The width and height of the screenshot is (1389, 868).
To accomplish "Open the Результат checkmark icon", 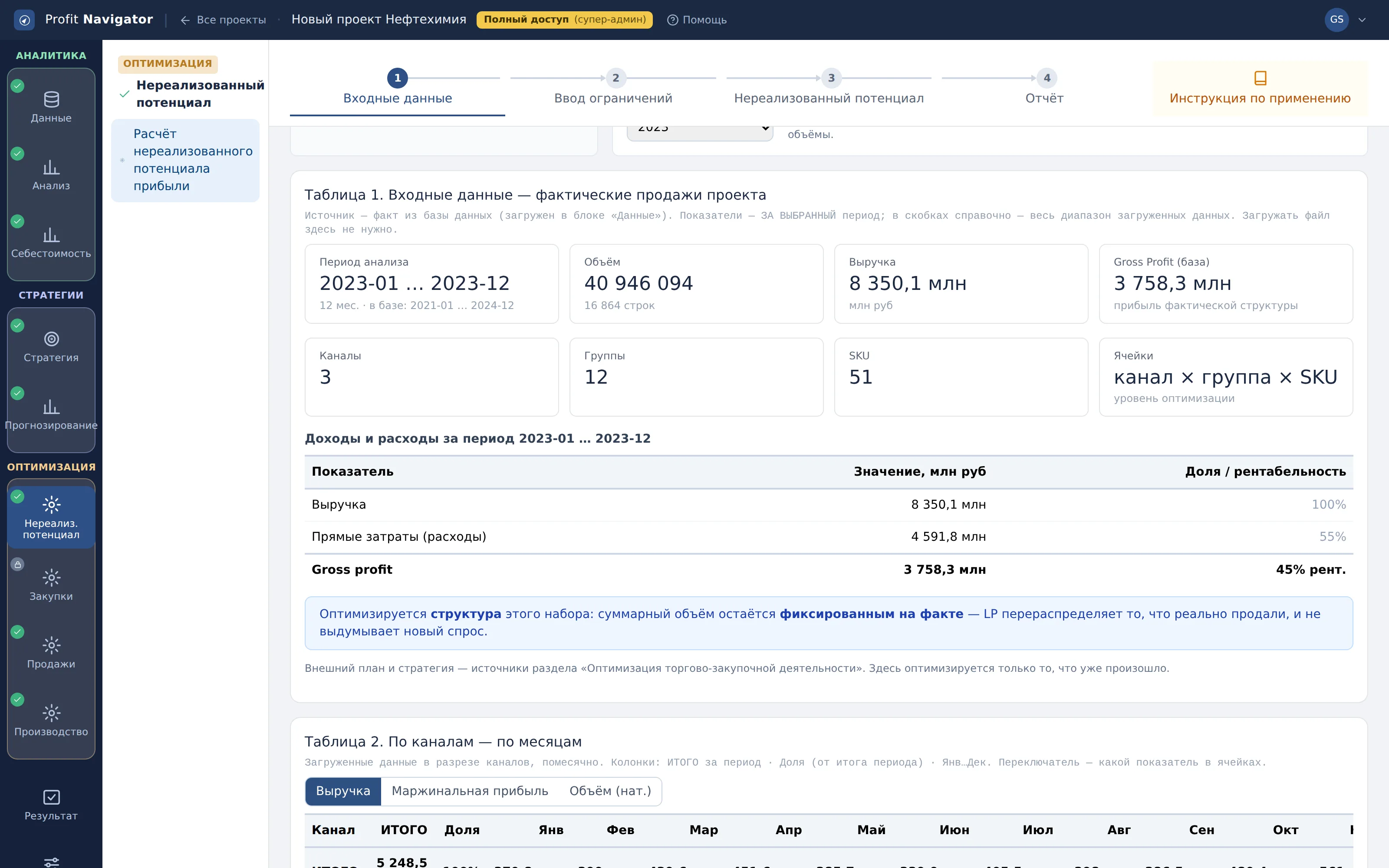I will (51, 797).
